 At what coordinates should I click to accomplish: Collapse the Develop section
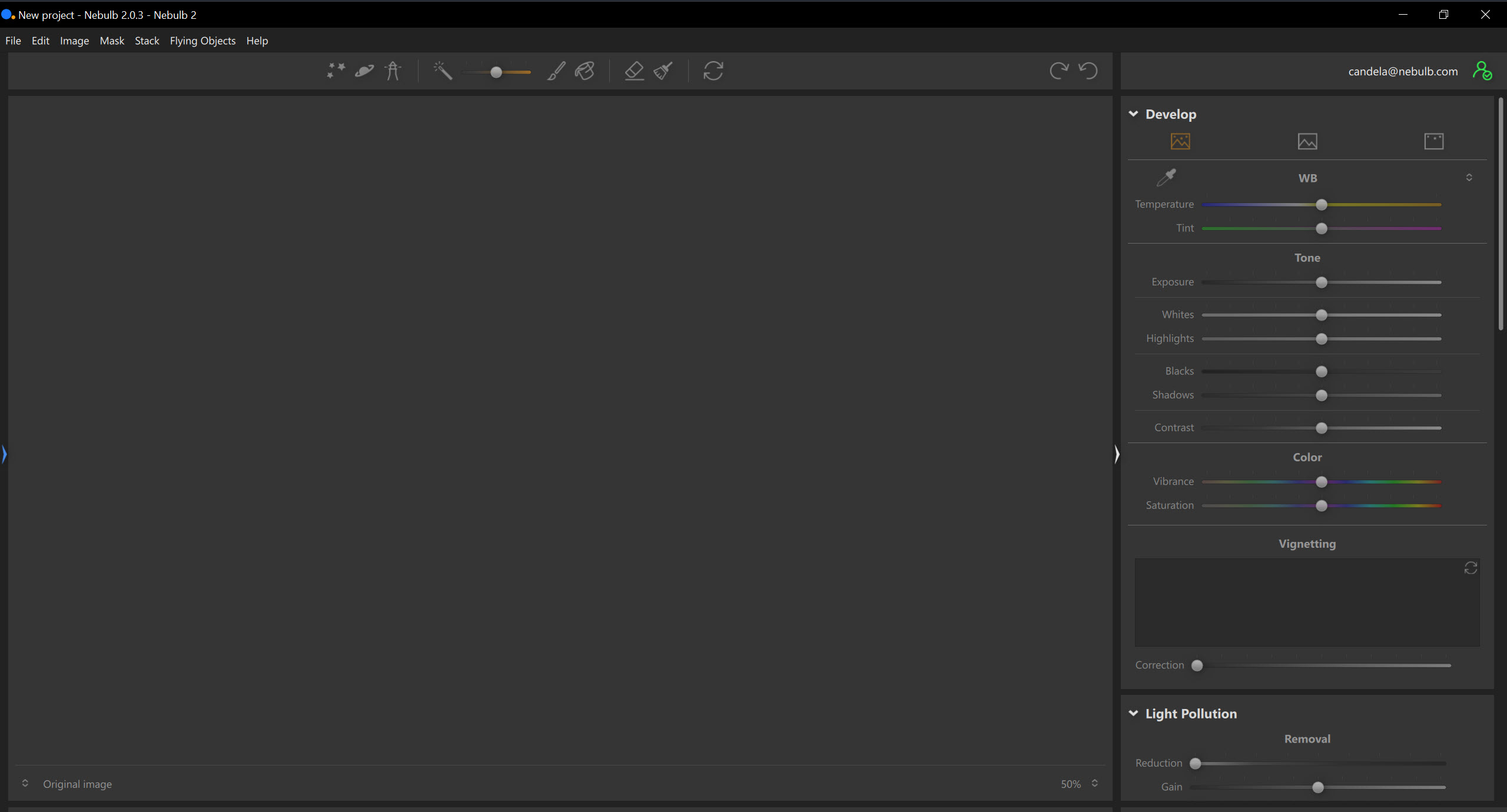point(1133,114)
